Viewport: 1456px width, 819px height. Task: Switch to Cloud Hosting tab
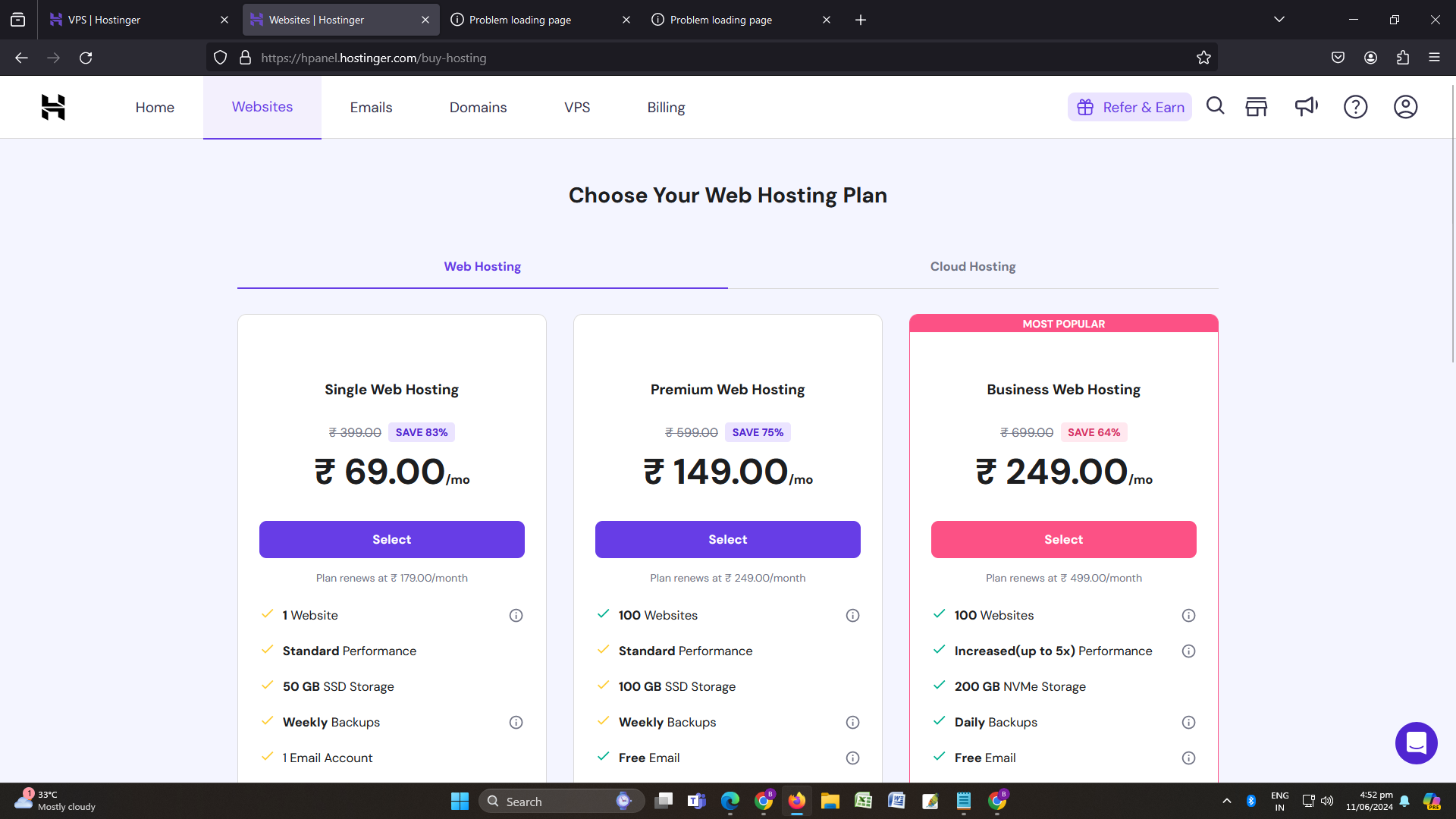(x=972, y=267)
